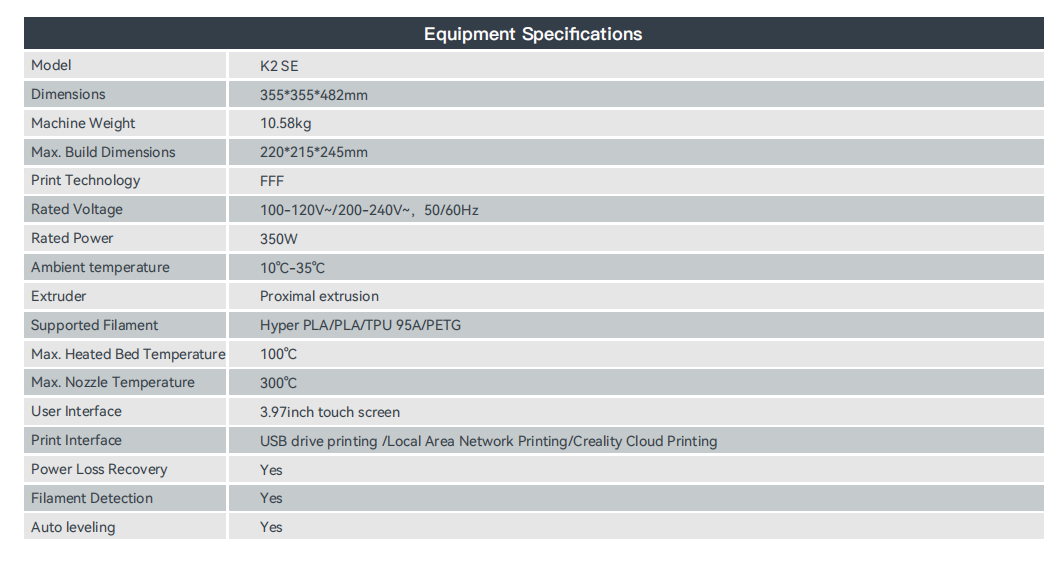The width and height of the screenshot is (1059, 575).
Task: Select the 300℃ nozzle temperature value
Action: click(x=278, y=383)
